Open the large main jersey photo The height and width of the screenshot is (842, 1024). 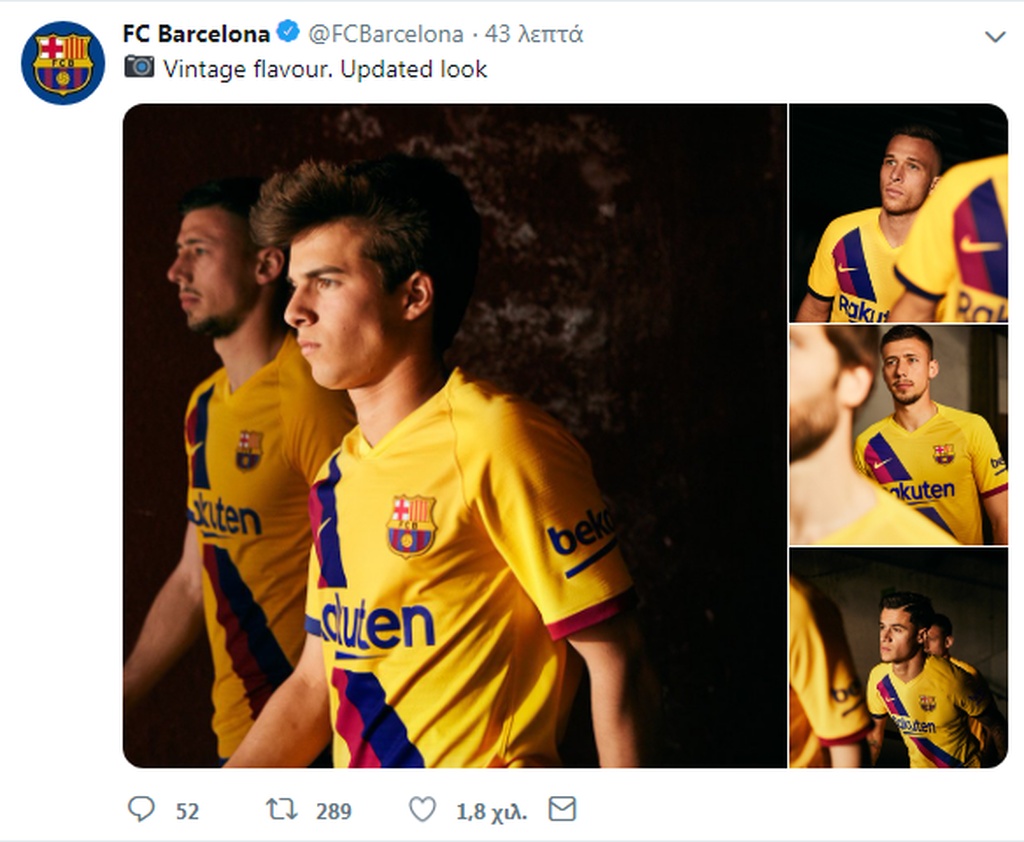pyautogui.click(x=454, y=435)
